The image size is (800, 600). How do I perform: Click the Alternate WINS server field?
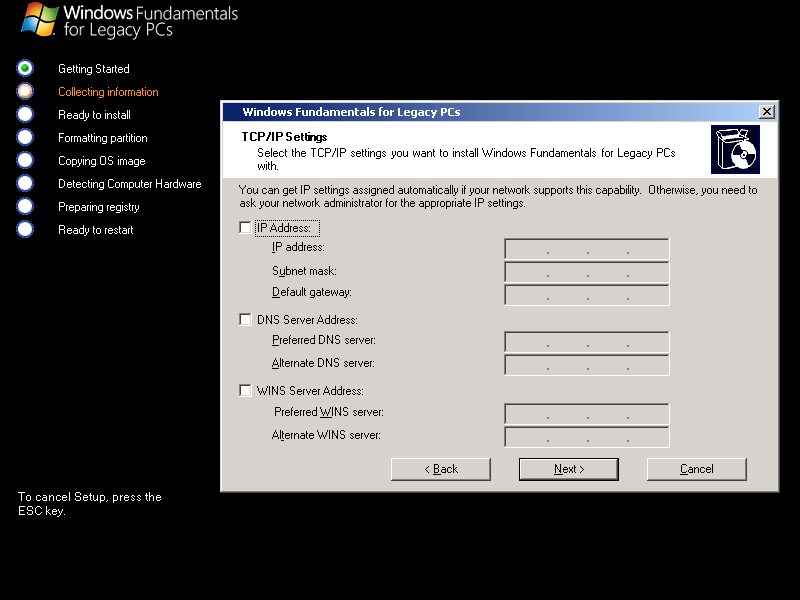(x=587, y=437)
